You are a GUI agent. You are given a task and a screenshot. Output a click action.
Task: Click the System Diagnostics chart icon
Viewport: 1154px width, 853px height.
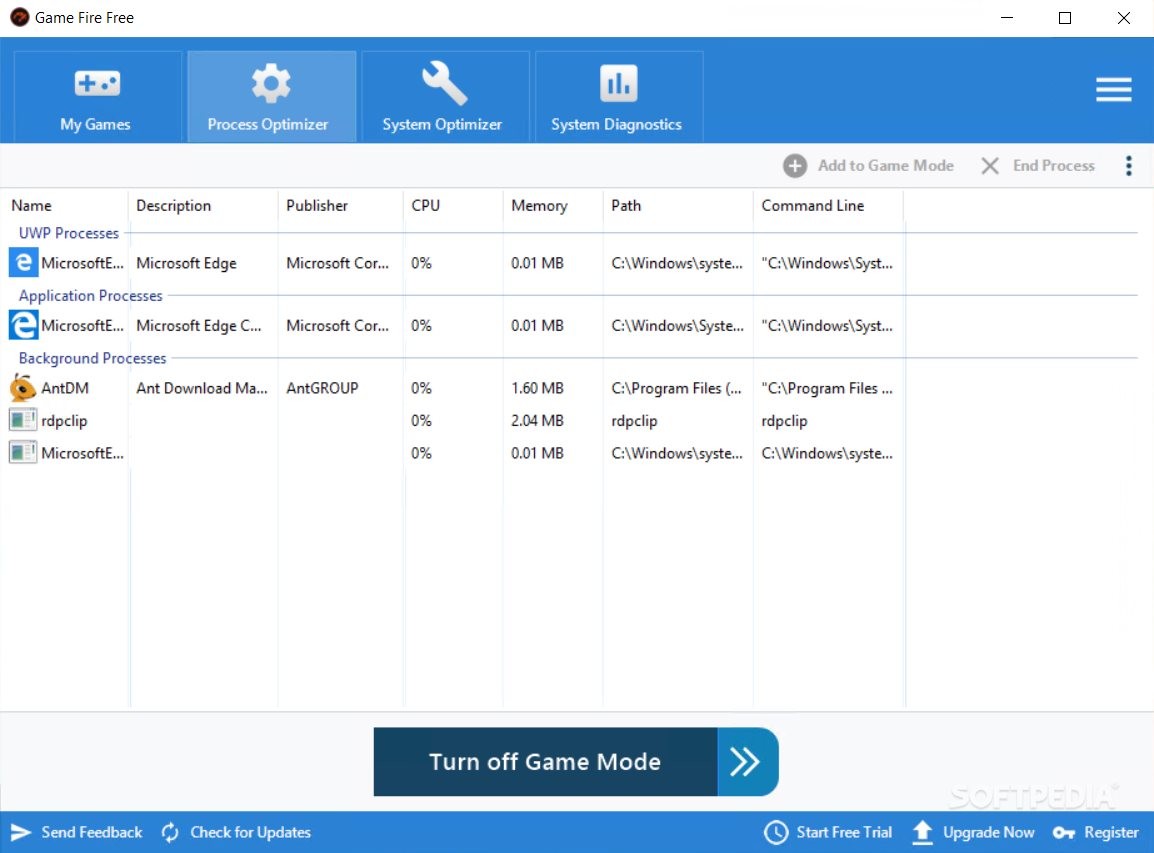tap(618, 83)
